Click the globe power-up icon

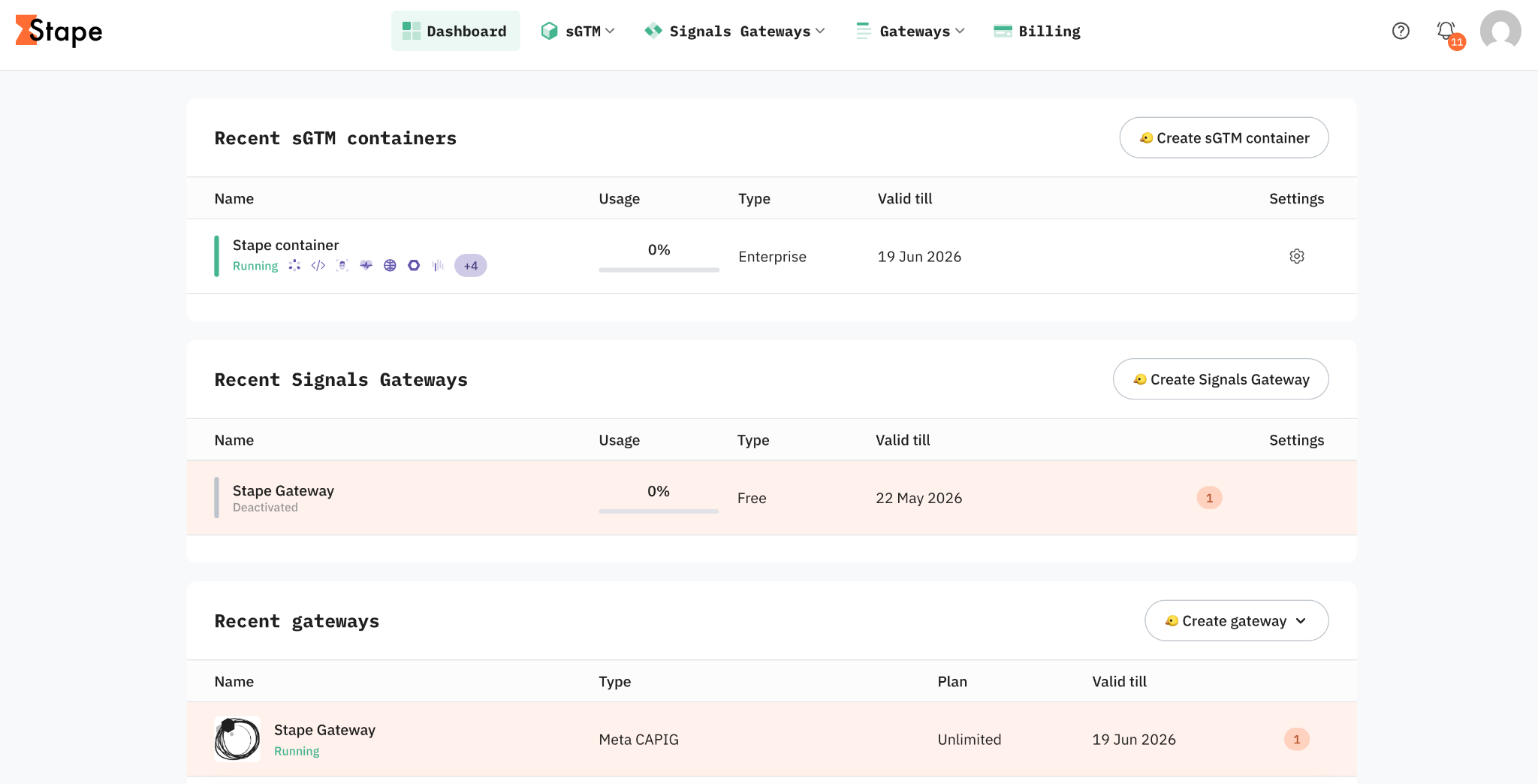pos(390,265)
